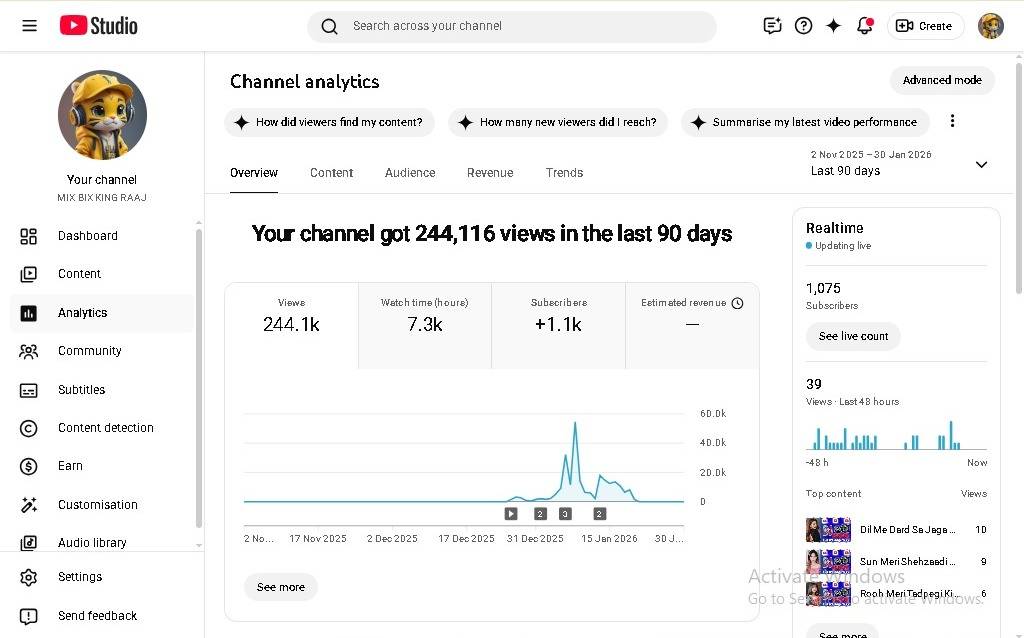The image size is (1024, 638).
Task: Click the Search across your channel field
Action: click(512, 26)
